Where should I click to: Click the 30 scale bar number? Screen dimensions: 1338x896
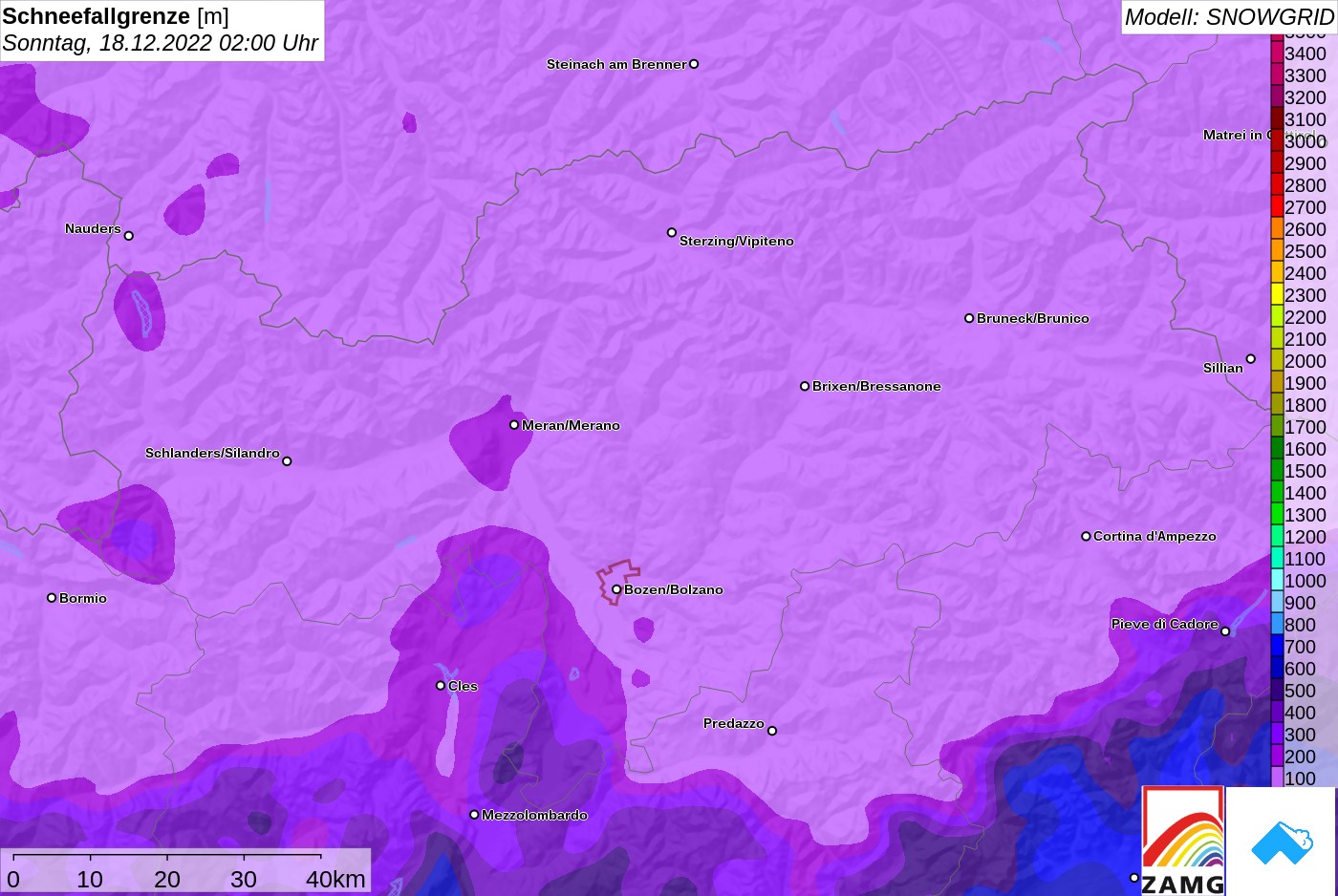pyautogui.click(x=244, y=879)
